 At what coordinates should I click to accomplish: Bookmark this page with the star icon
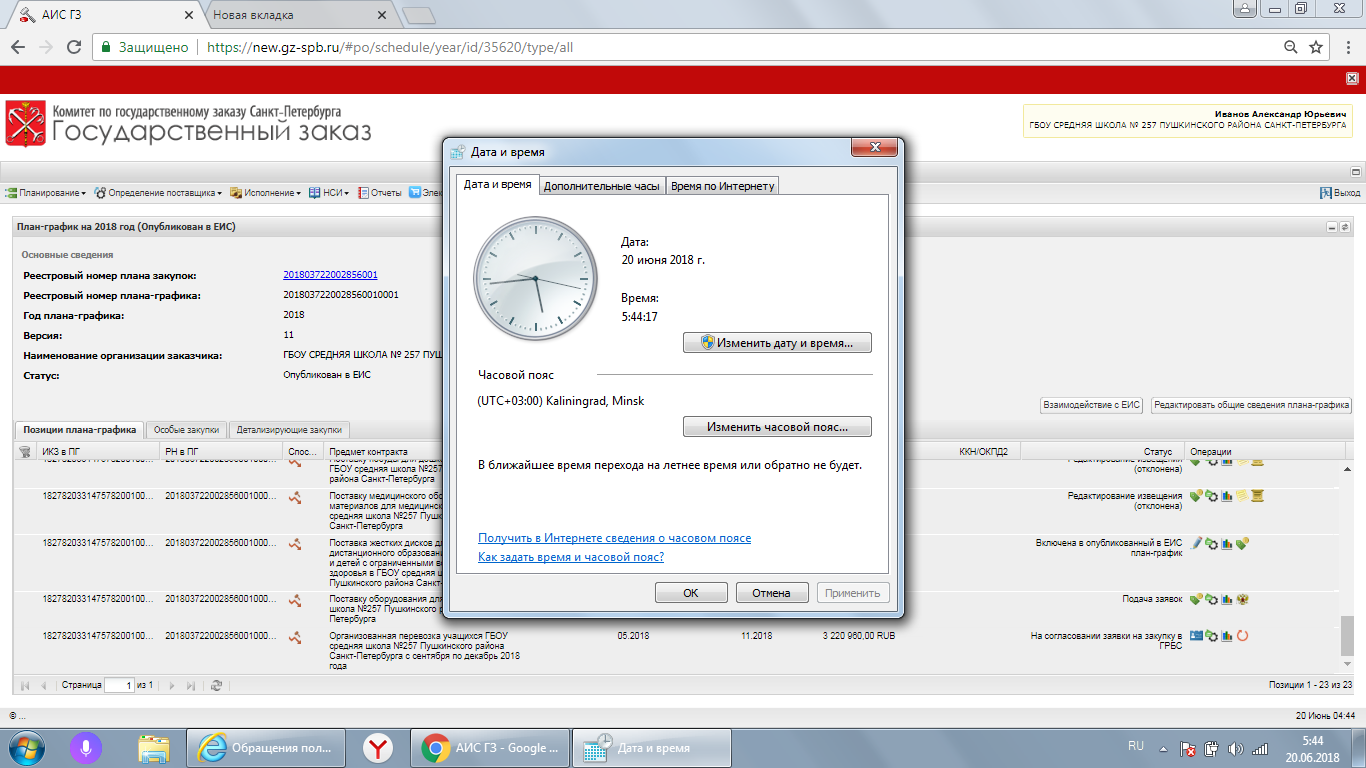[1318, 47]
